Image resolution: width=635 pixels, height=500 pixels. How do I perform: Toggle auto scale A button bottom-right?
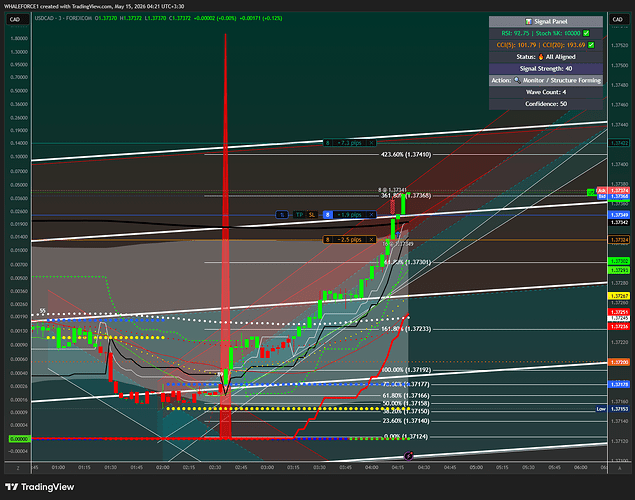(619, 468)
